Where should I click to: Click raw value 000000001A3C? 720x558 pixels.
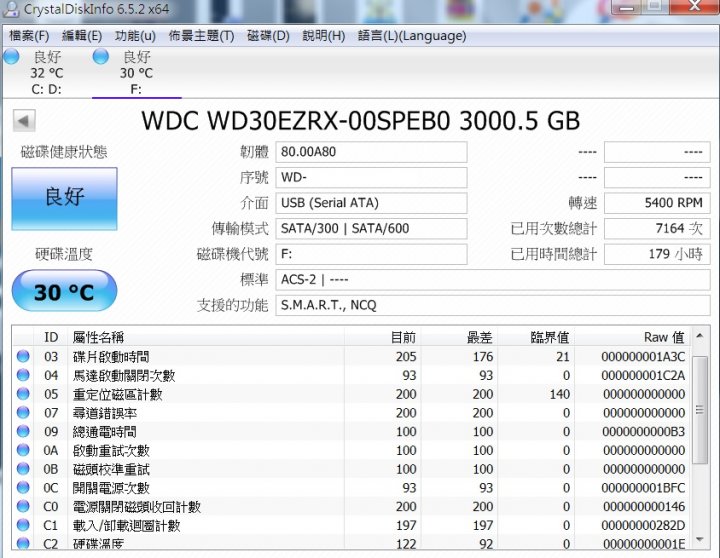click(643, 356)
